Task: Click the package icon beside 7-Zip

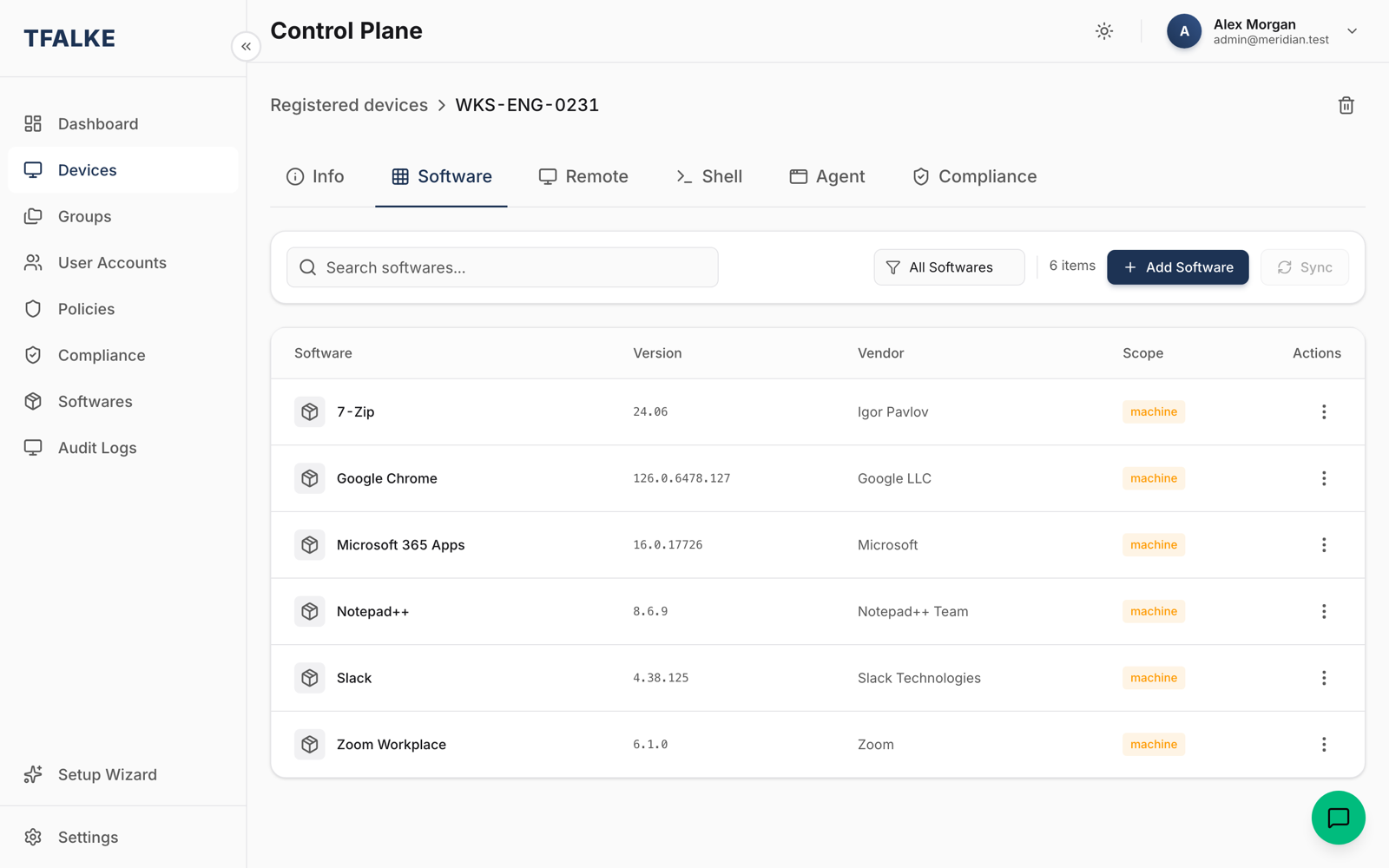Action: (310, 412)
